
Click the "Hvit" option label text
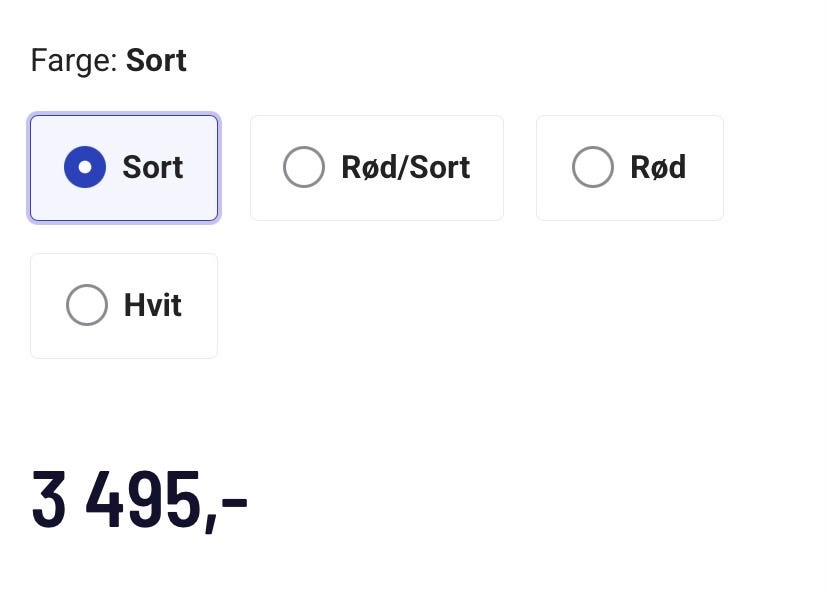(152, 305)
